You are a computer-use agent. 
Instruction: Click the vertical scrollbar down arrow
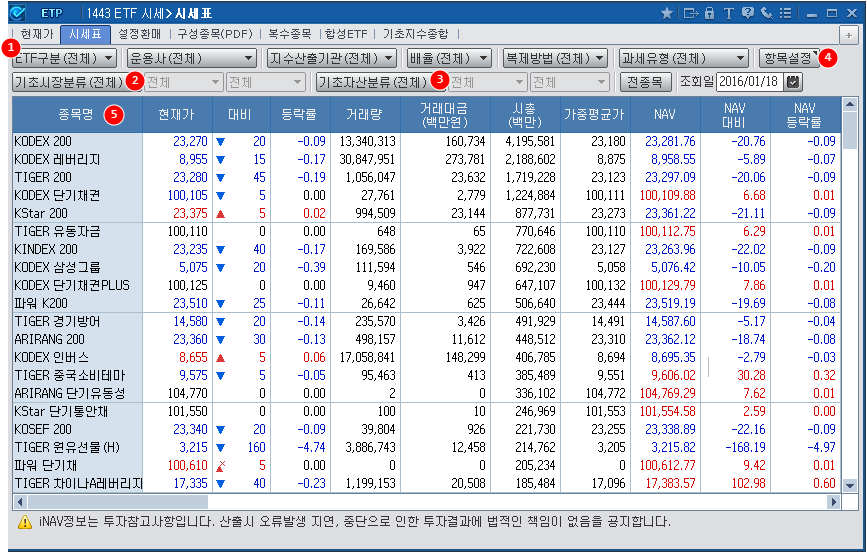(850, 484)
